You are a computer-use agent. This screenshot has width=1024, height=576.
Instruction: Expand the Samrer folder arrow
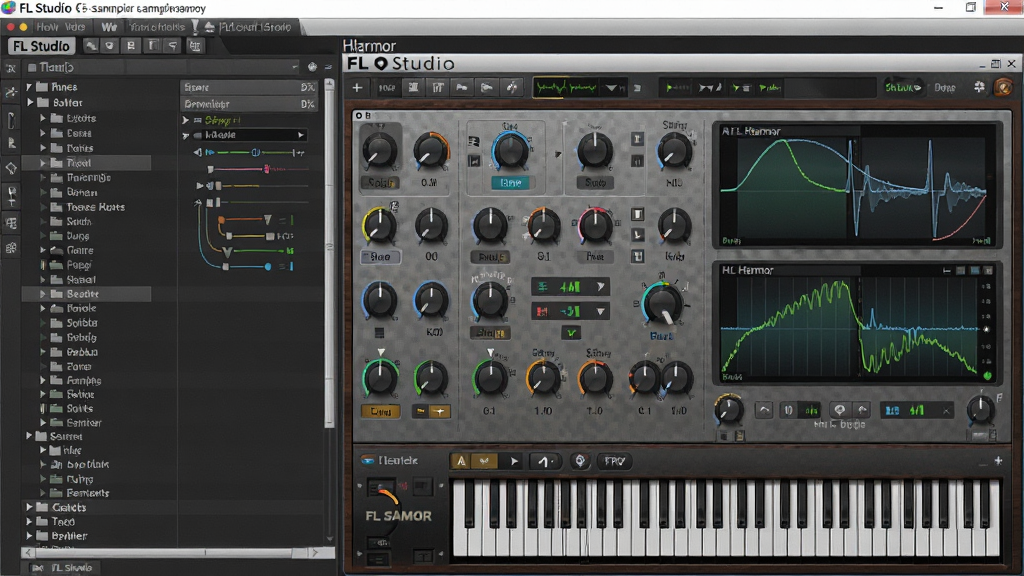click(x=29, y=436)
